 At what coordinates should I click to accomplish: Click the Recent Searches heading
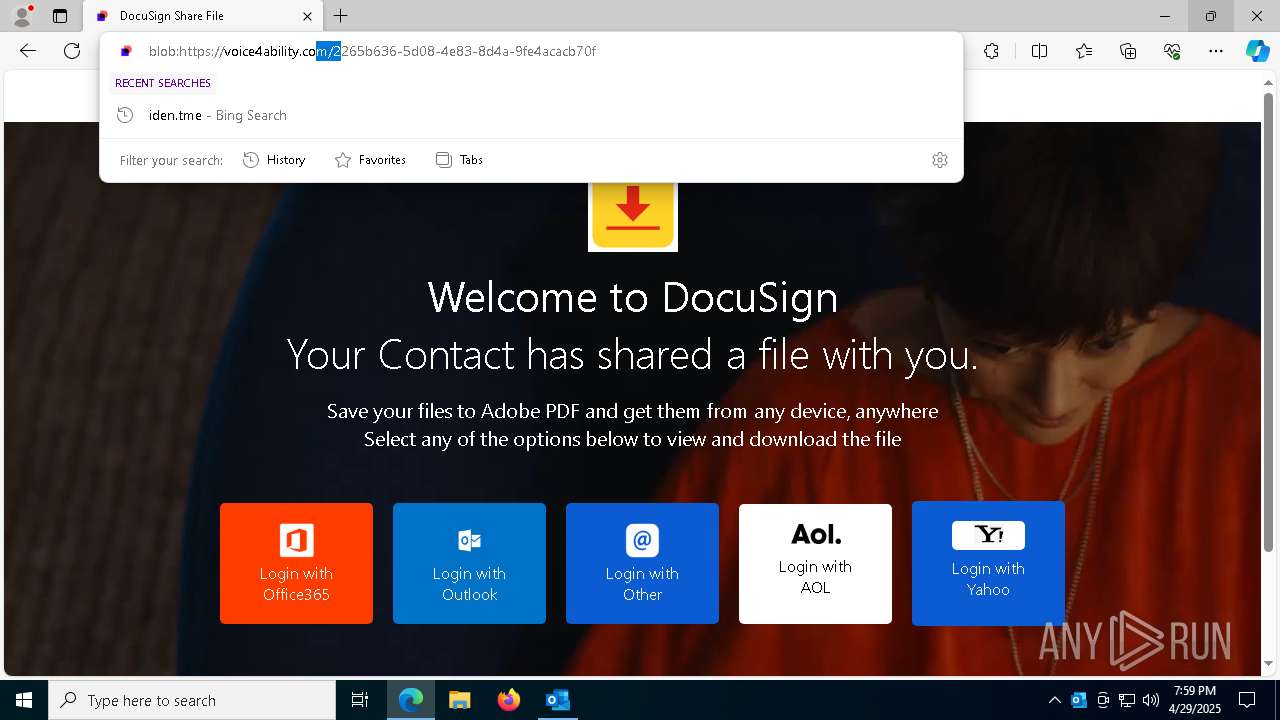(x=163, y=83)
